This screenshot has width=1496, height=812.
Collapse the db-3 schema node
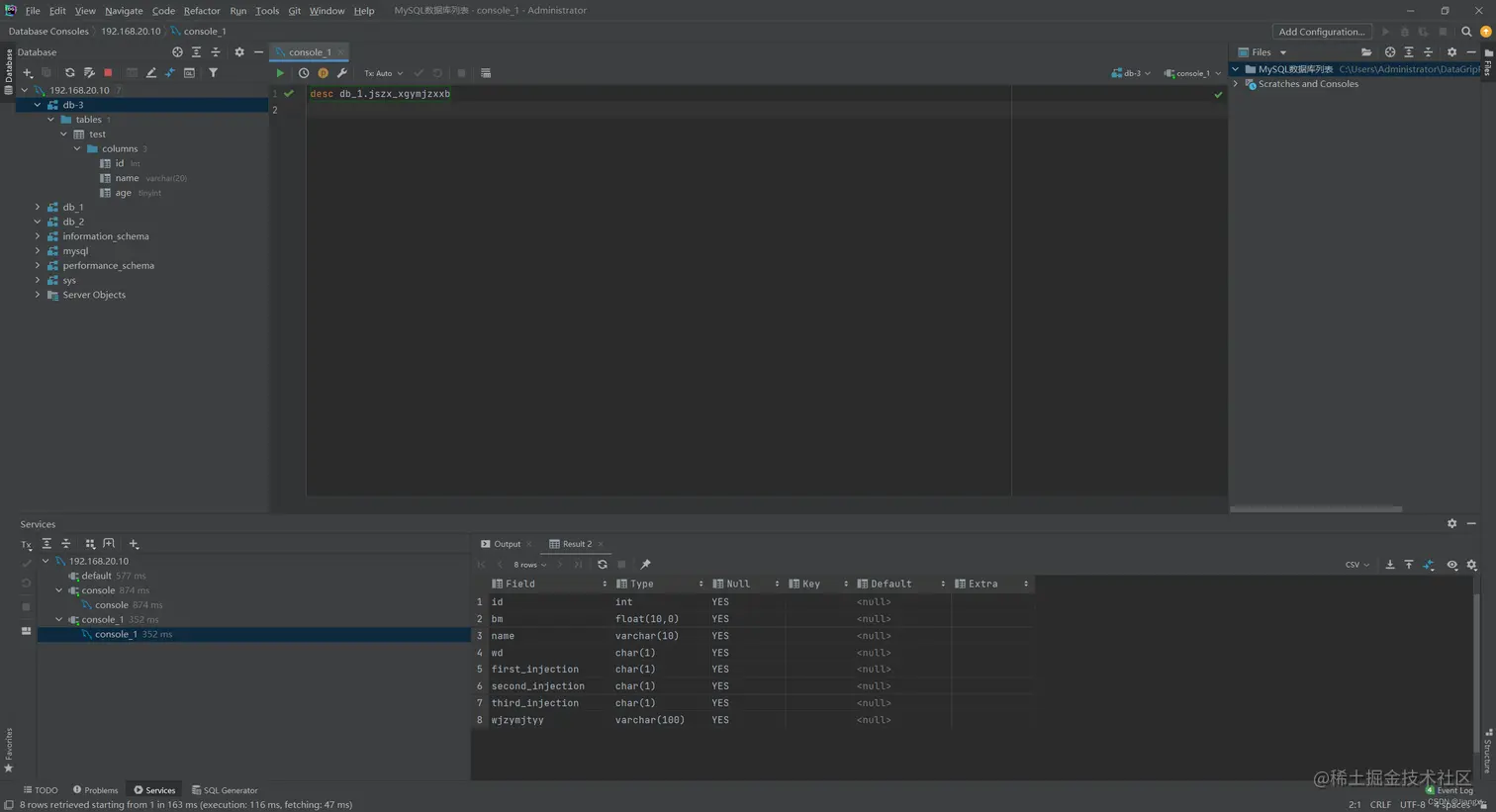(x=38, y=105)
